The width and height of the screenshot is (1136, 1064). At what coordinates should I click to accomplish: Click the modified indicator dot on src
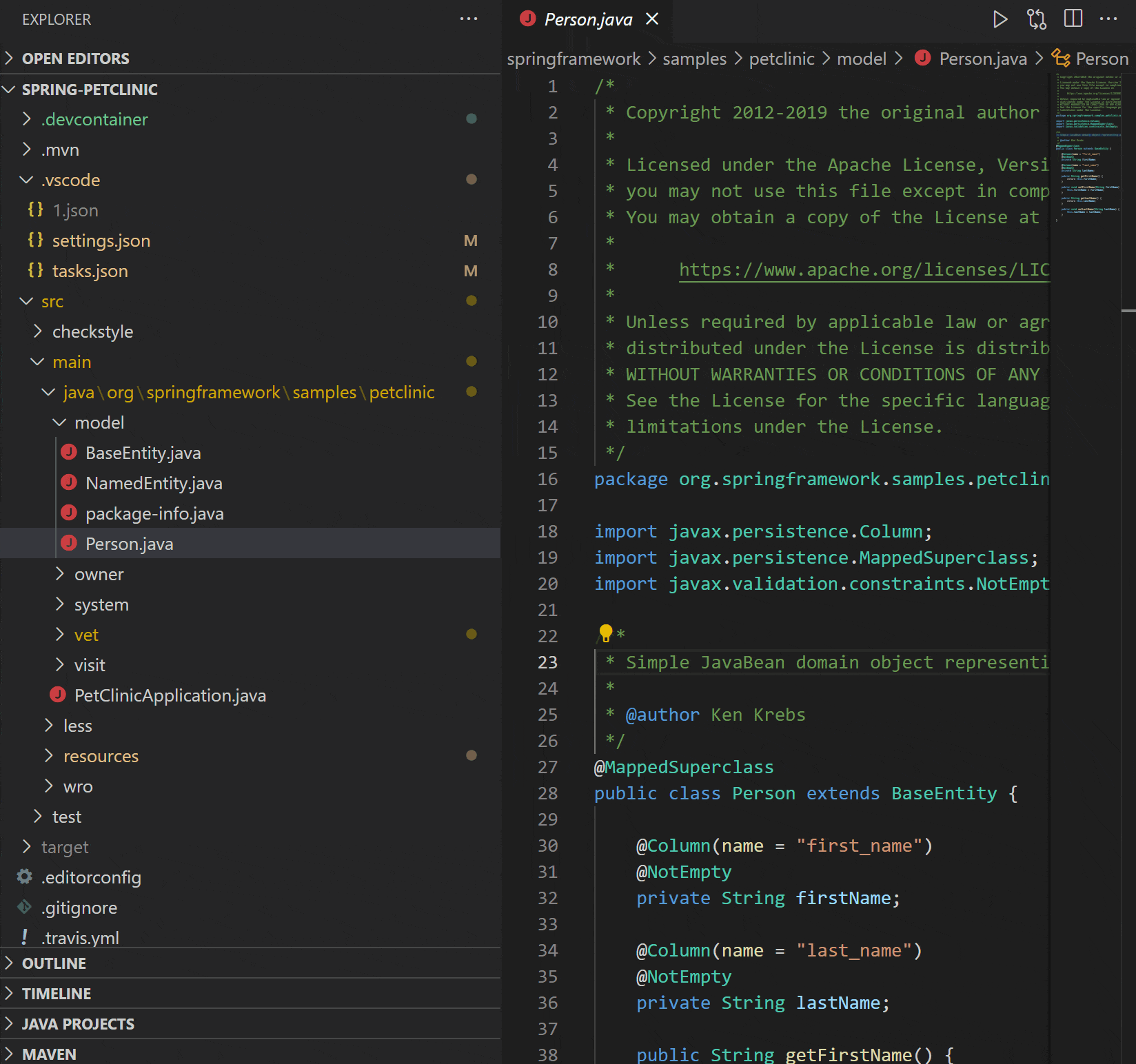[x=471, y=300]
